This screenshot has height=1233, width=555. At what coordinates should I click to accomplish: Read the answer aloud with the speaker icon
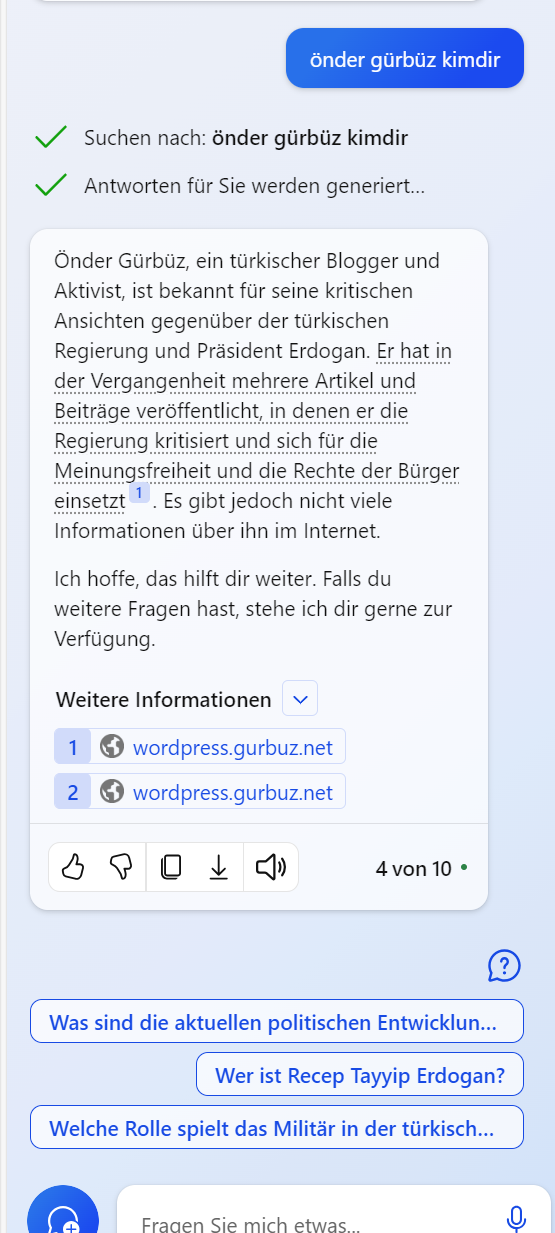pos(270,867)
